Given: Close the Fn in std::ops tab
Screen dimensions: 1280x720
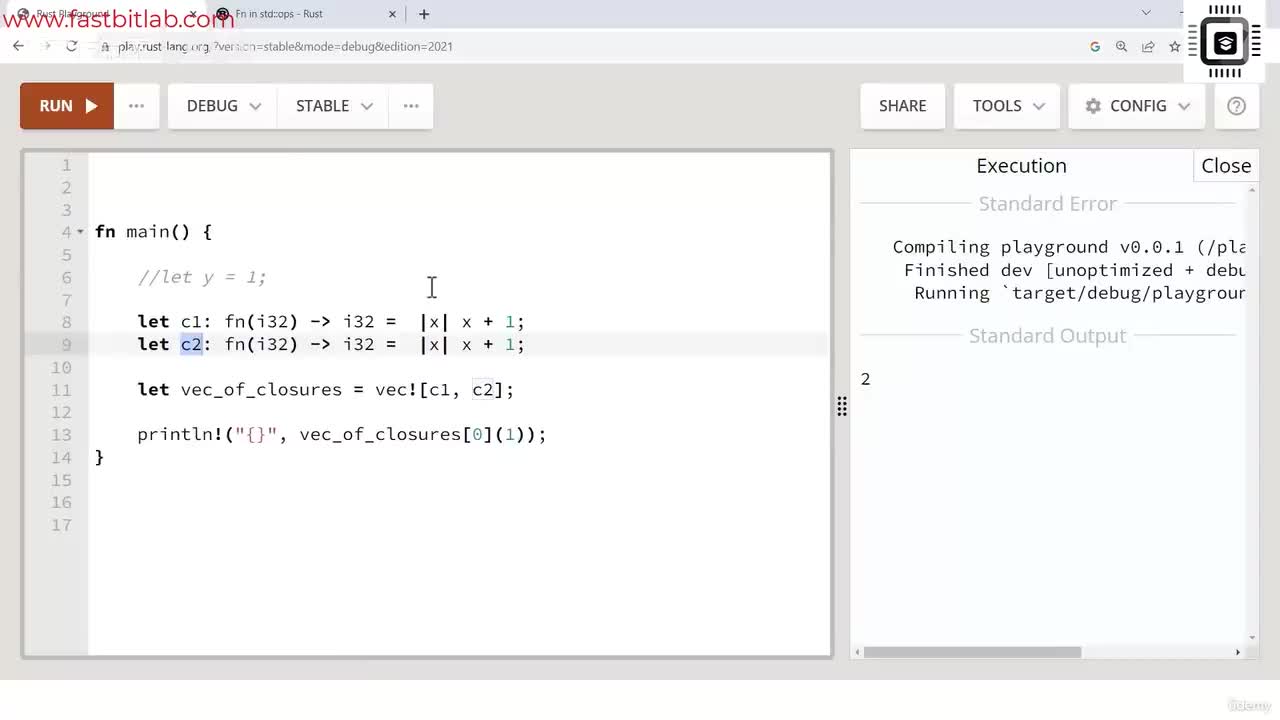Looking at the screenshot, I should (x=393, y=14).
